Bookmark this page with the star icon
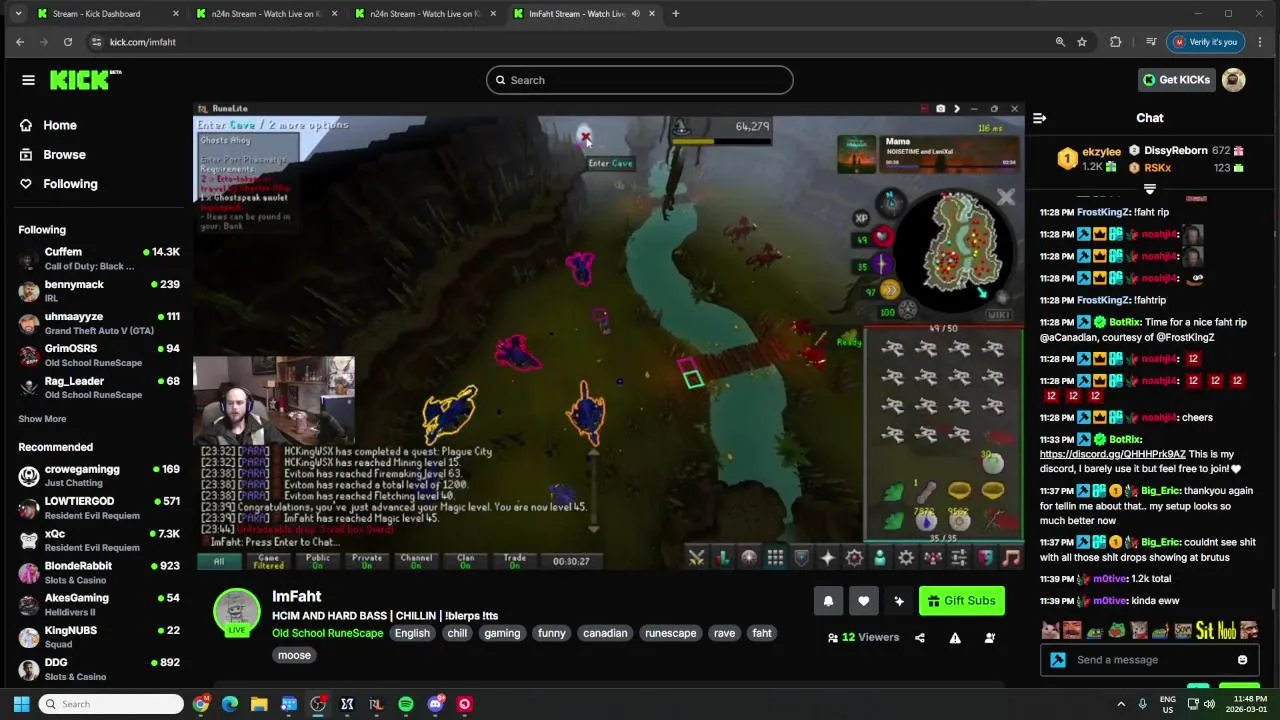This screenshot has height=720, width=1280. (x=1082, y=42)
